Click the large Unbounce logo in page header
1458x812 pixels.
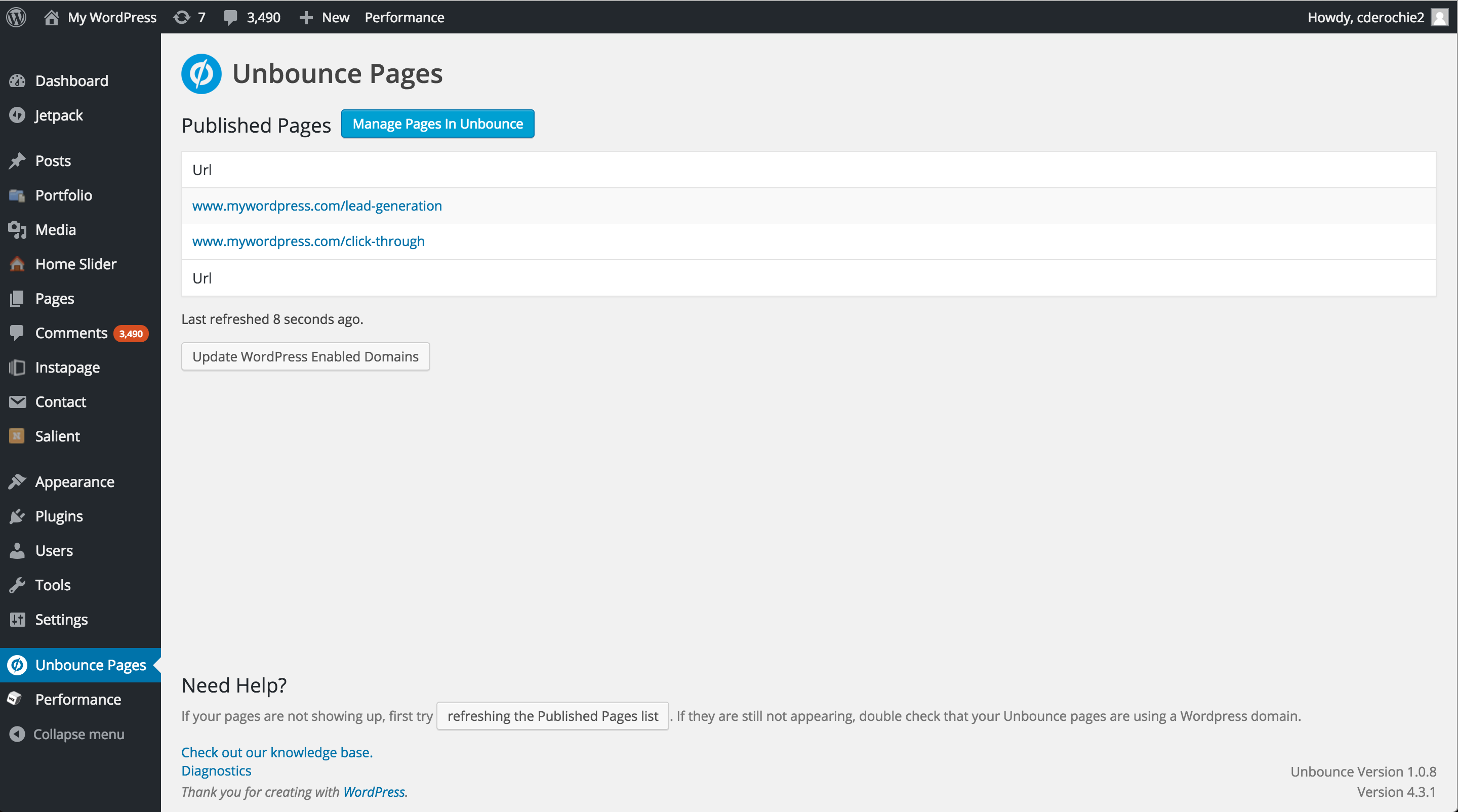tap(201, 73)
